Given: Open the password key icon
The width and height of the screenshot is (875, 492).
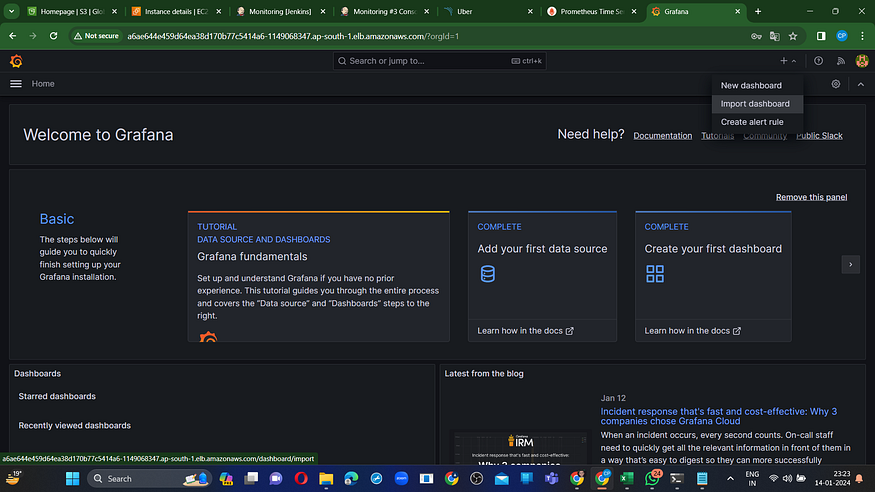Looking at the screenshot, I should (x=756, y=36).
